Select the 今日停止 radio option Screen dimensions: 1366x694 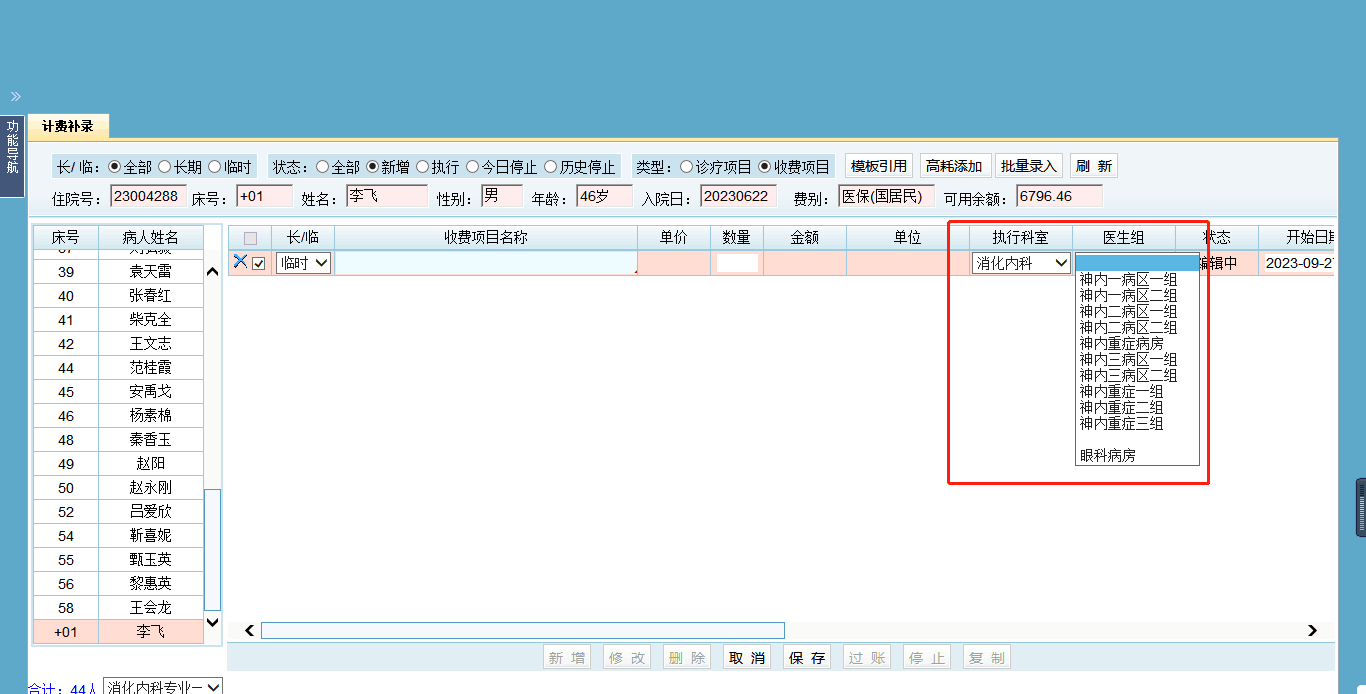click(472, 167)
